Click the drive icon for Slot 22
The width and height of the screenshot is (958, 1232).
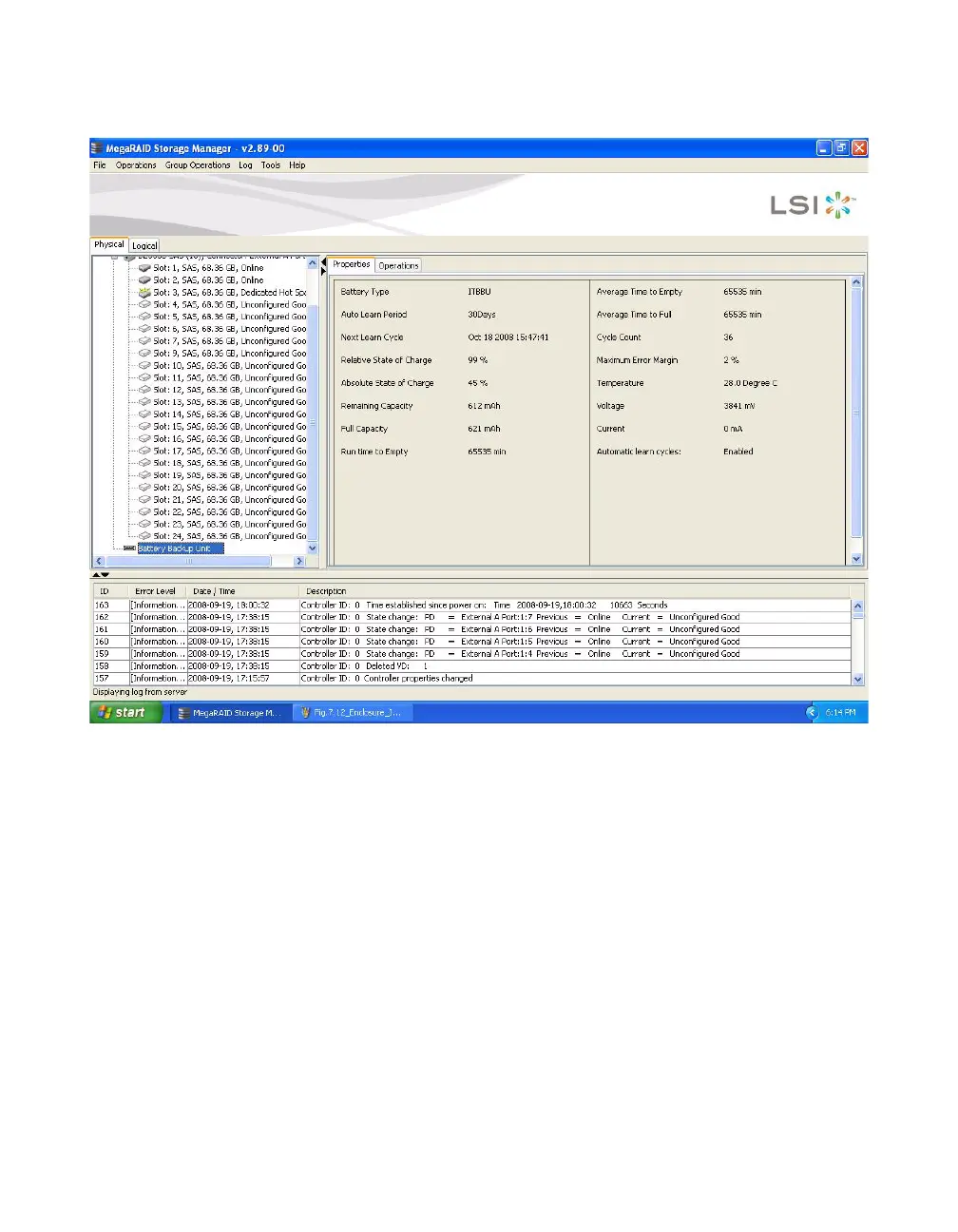point(144,512)
